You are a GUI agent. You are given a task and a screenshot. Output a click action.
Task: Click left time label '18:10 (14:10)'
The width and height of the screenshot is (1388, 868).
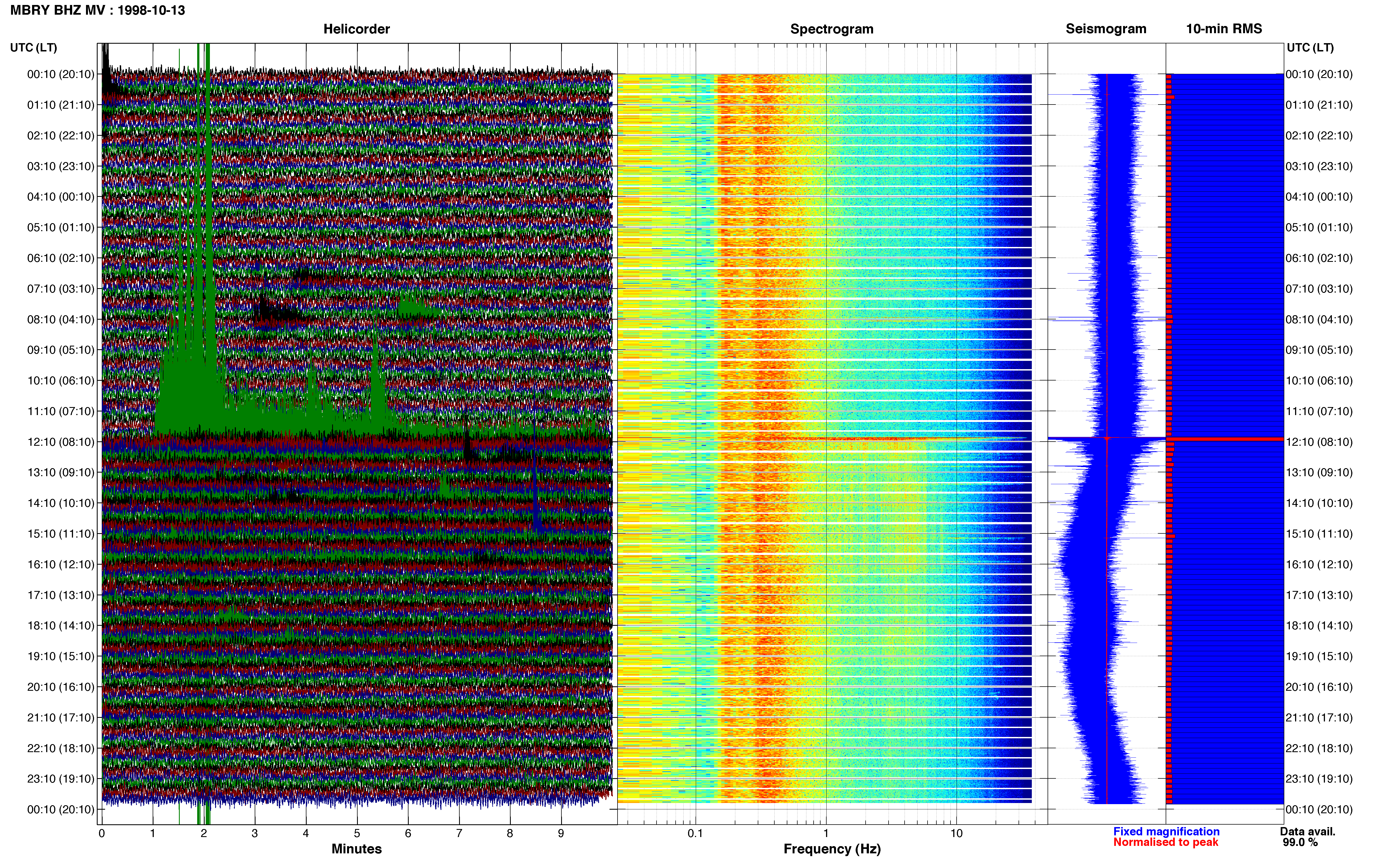[x=61, y=626]
